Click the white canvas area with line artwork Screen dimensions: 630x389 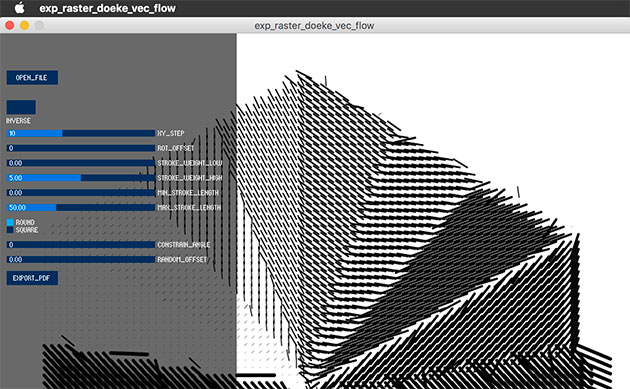click(x=433, y=211)
